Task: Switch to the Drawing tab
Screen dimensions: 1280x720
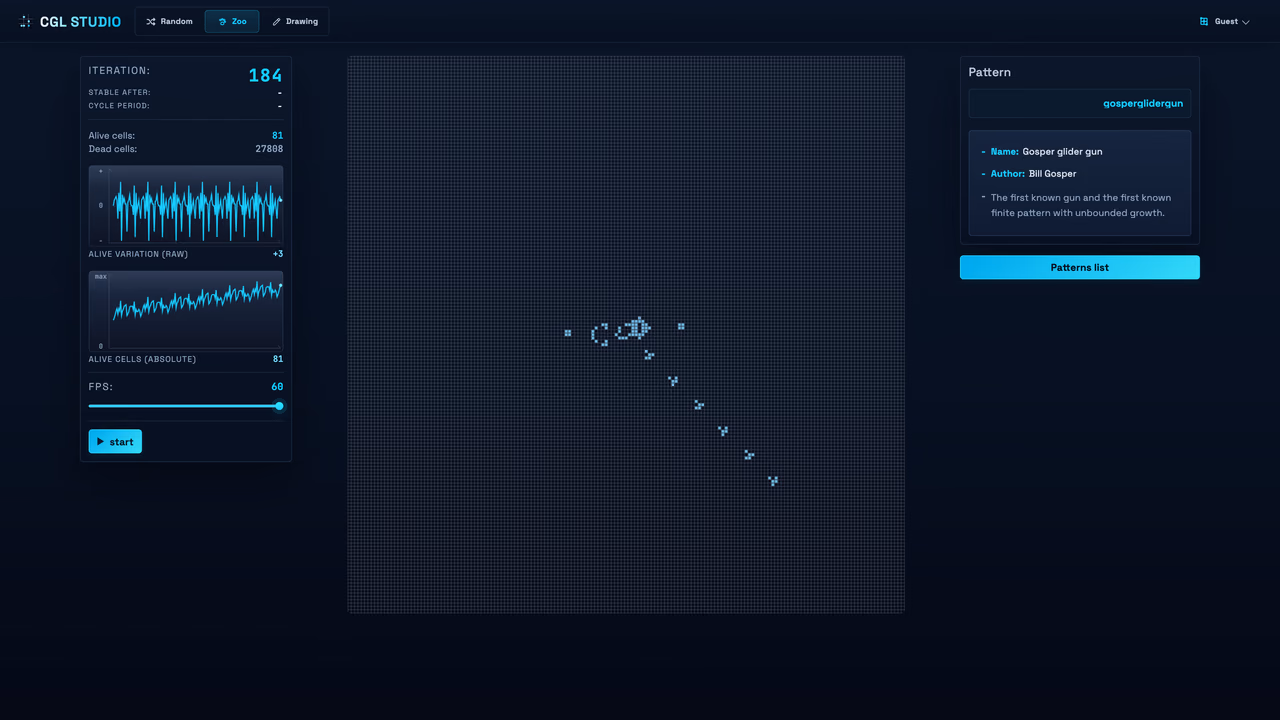Action: pyautogui.click(x=295, y=21)
